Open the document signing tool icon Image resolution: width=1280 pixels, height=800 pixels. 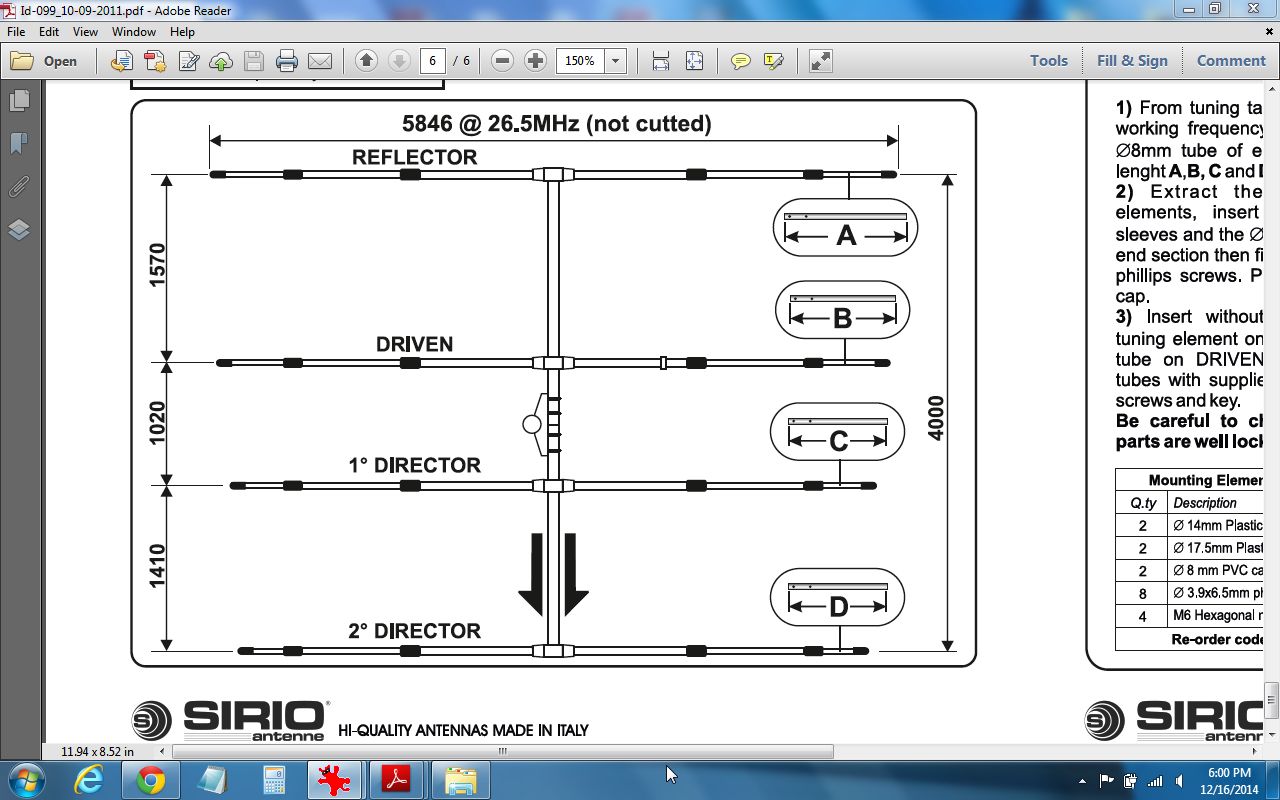(x=188, y=60)
